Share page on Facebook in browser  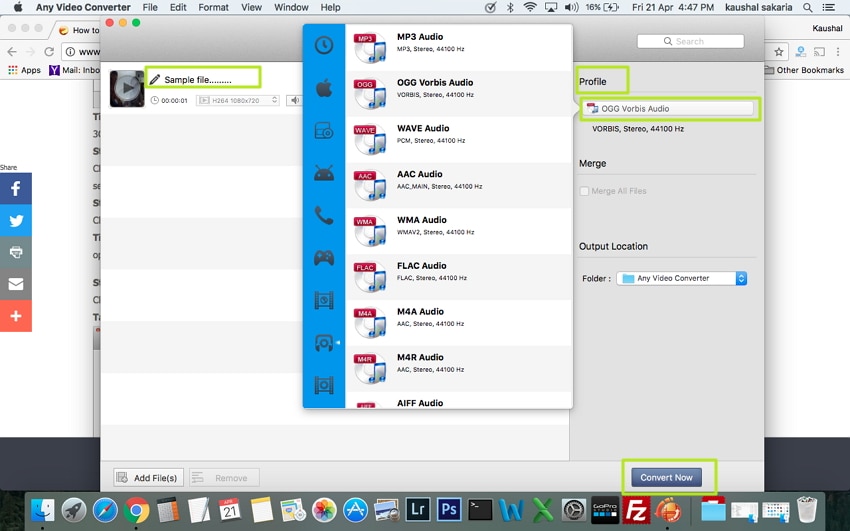tap(16, 189)
